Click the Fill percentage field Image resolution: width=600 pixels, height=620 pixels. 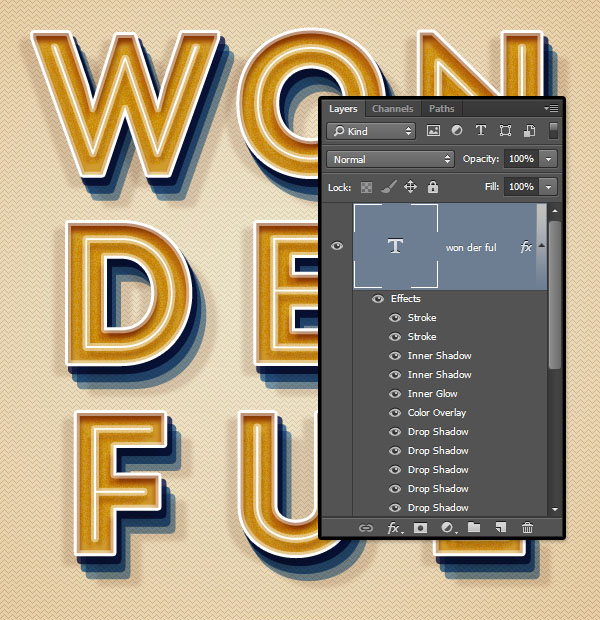520,187
